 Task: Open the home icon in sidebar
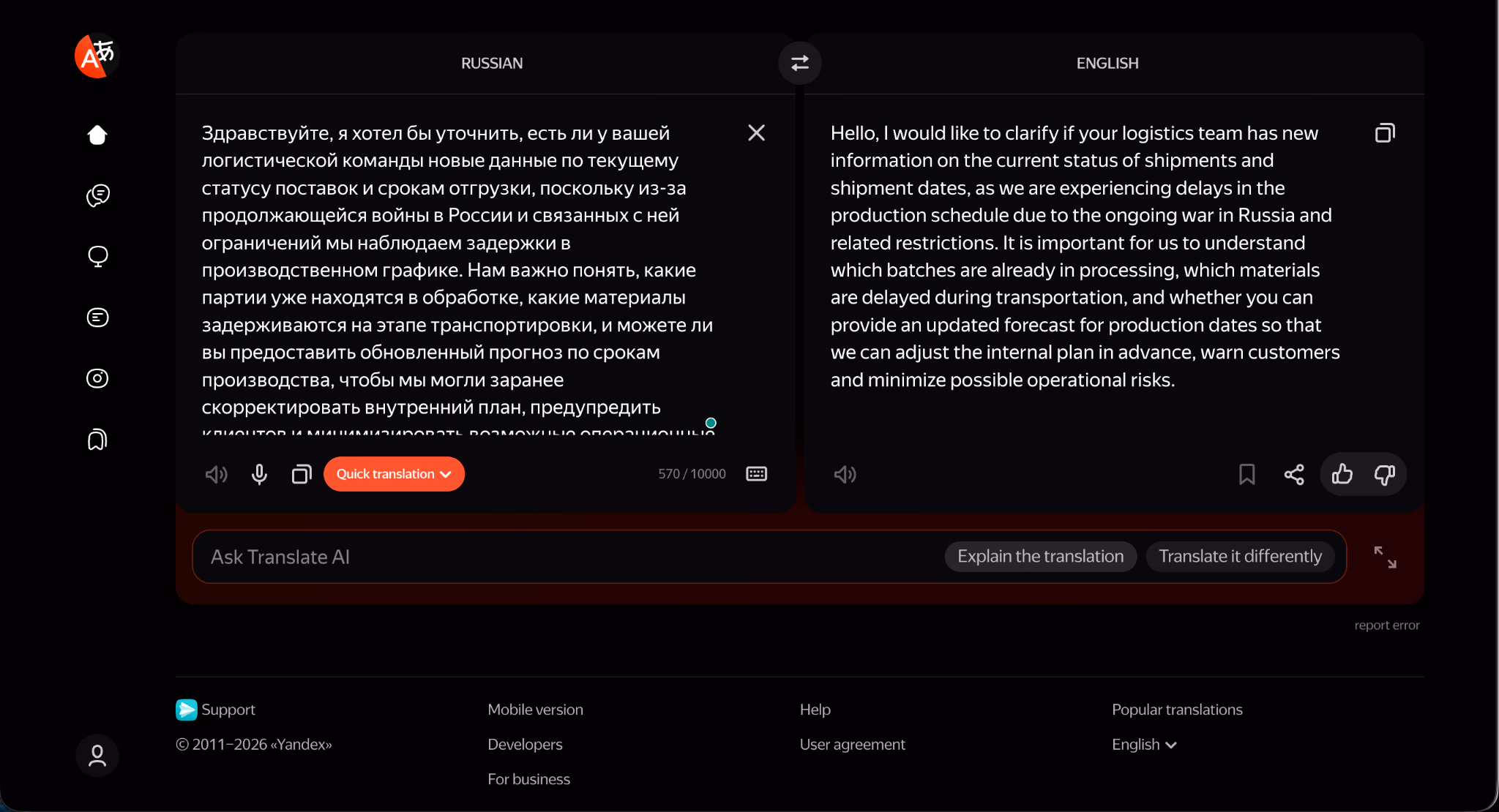tap(97, 135)
